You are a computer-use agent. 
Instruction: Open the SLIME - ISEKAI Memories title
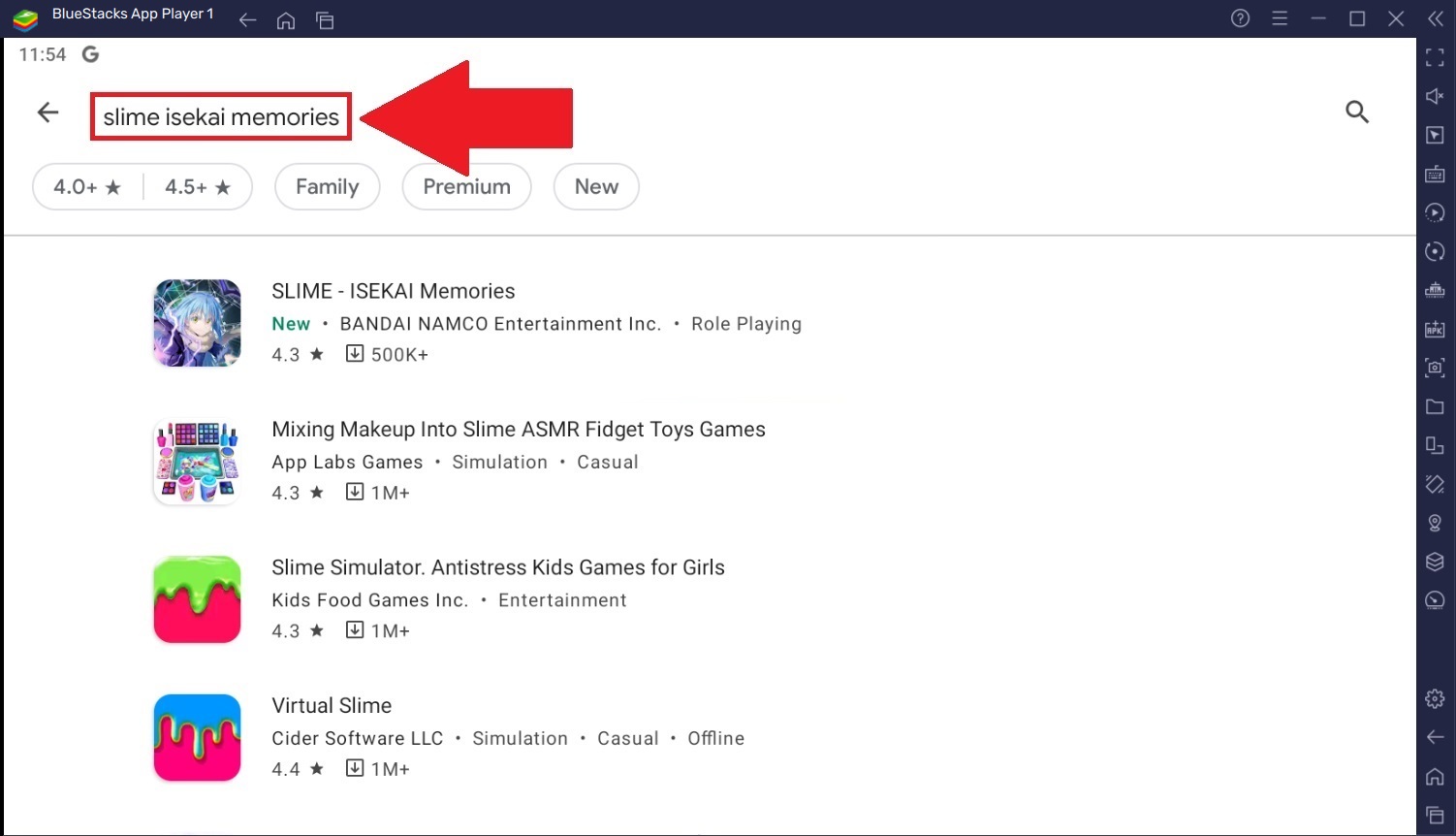[x=394, y=291]
